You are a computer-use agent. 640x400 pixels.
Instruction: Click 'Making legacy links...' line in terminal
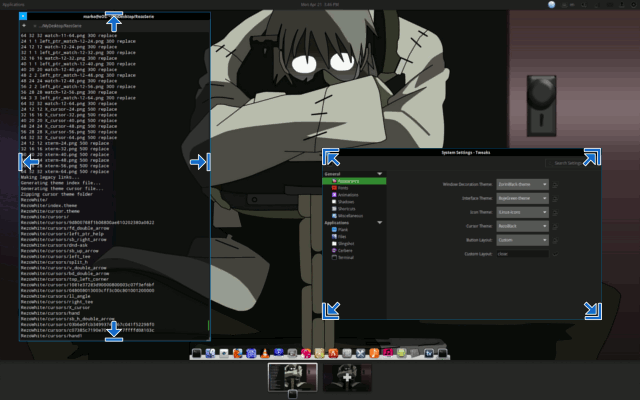[x=50, y=177]
